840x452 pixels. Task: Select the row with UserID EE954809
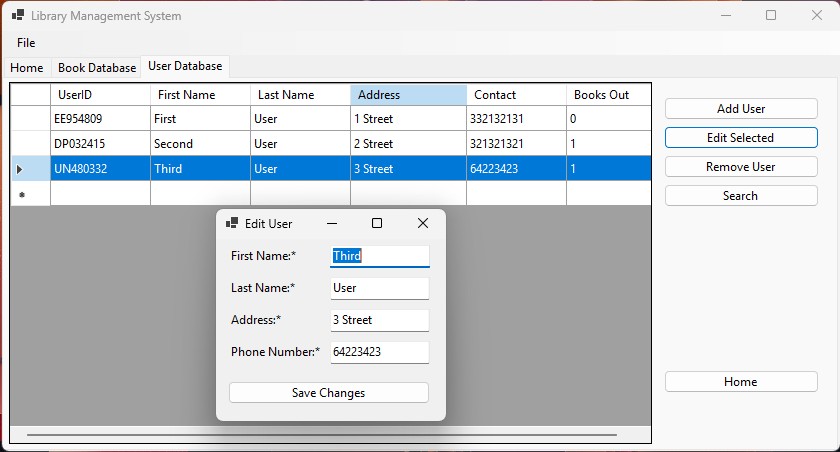click(x=100, y=118)
